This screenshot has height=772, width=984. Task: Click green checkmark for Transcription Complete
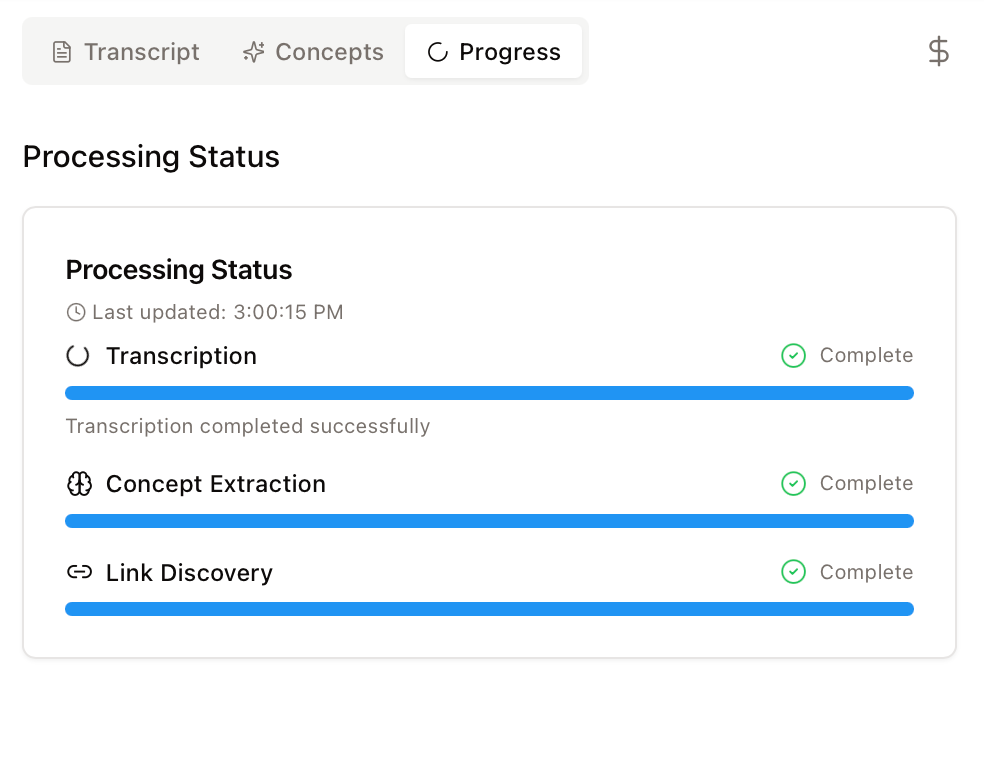793,356
